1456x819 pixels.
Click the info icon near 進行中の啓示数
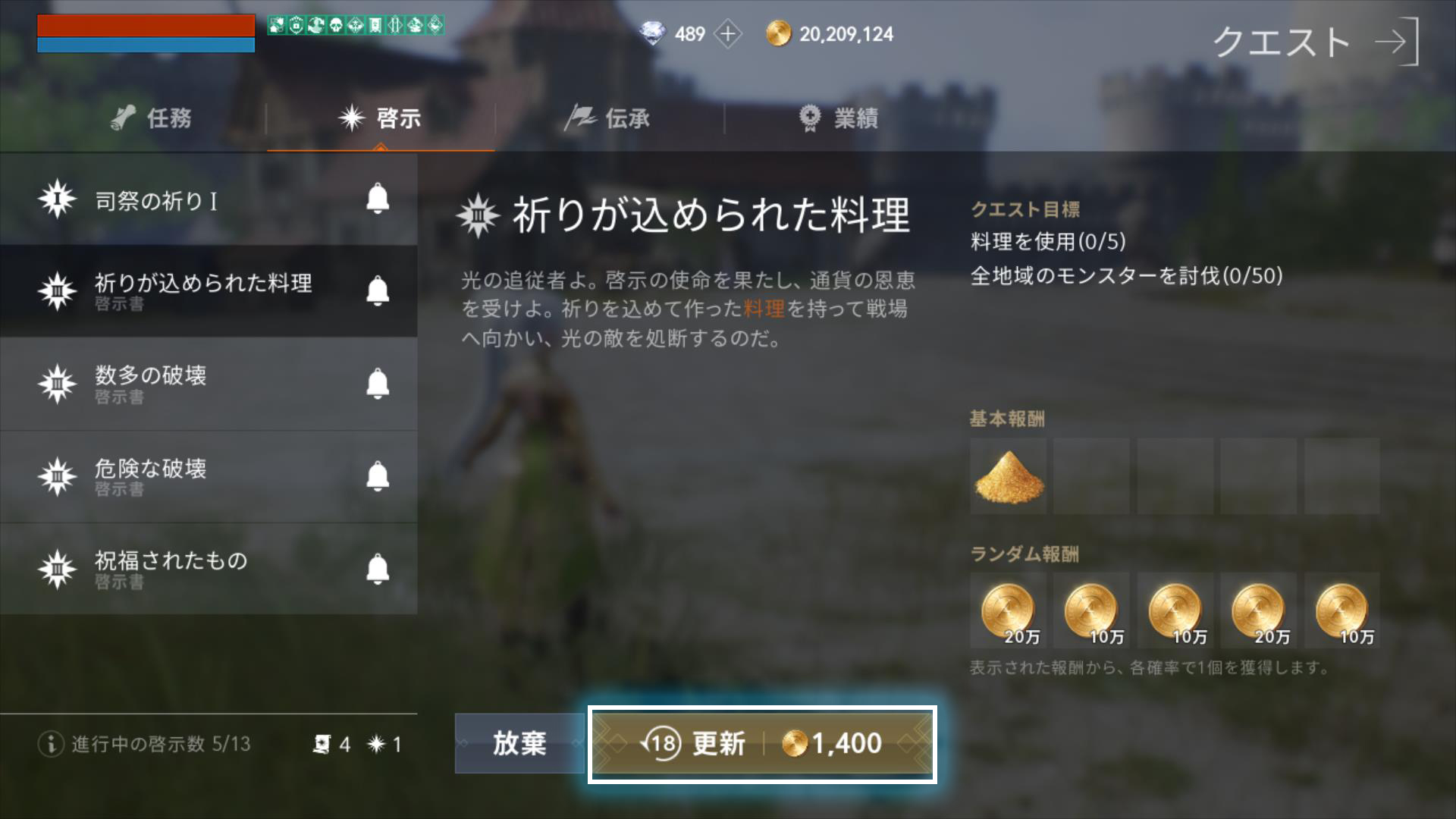point(50,744)
